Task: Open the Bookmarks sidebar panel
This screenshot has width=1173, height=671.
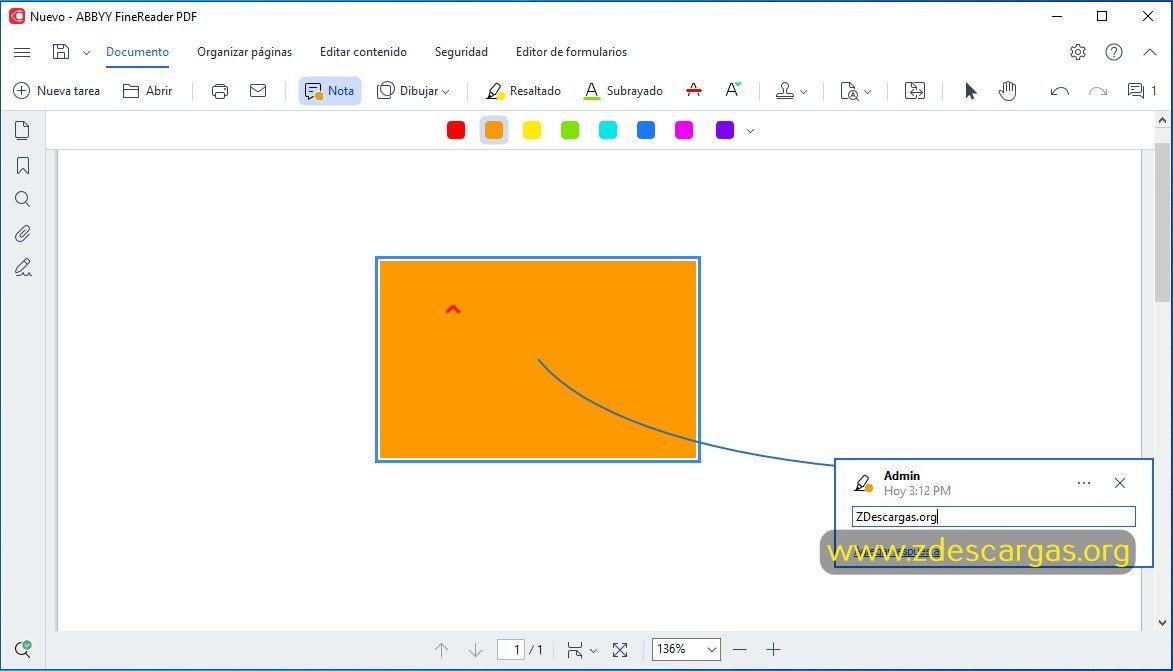Action: [22, 165]
